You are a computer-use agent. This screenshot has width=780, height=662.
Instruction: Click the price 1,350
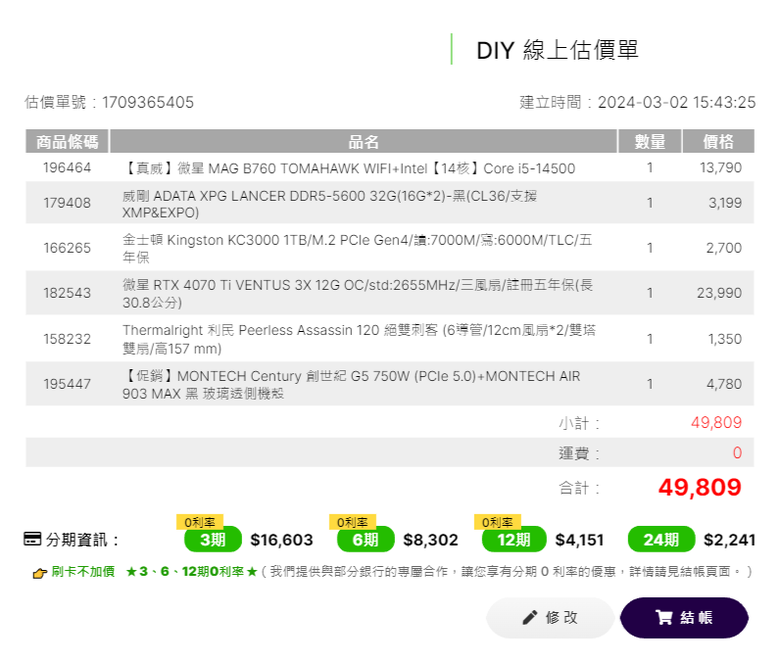click(725, 339)
